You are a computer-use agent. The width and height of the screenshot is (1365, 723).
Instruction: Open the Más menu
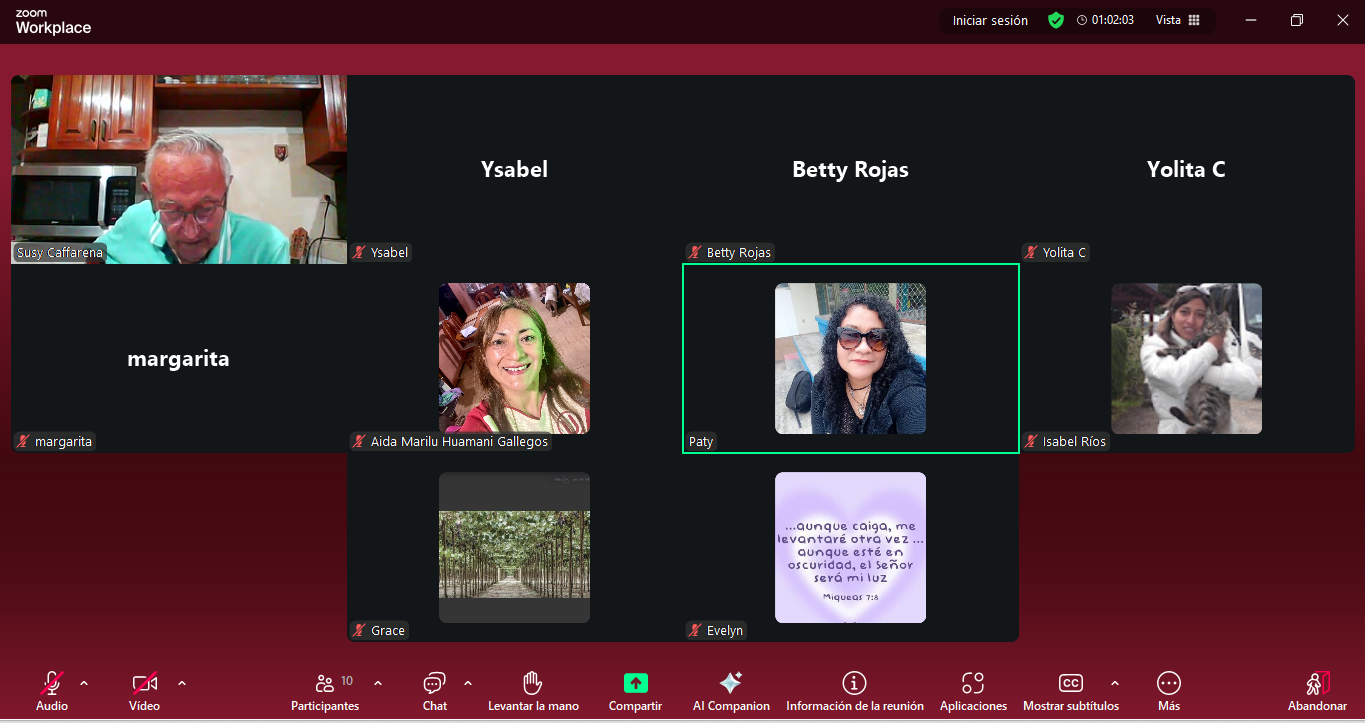coord(1169,691)
